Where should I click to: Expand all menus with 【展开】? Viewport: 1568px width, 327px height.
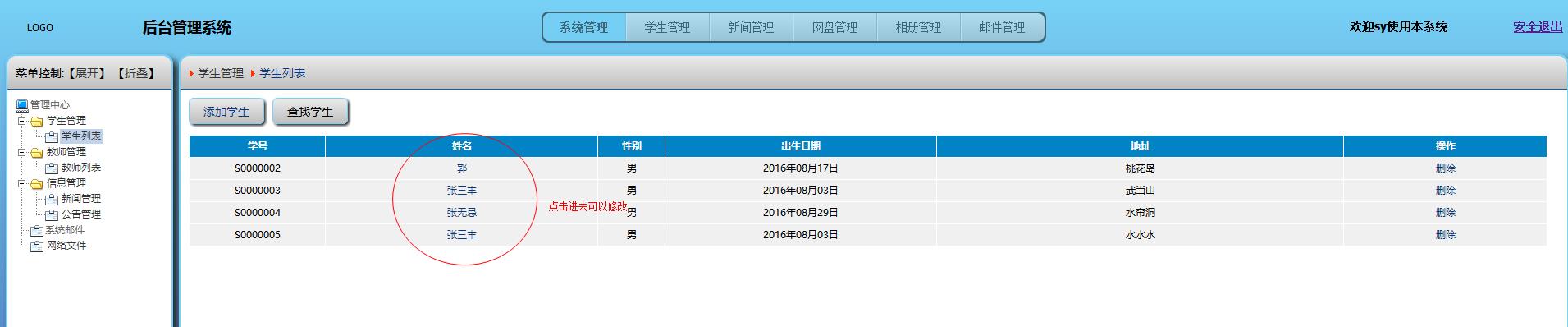coord(86,73)
